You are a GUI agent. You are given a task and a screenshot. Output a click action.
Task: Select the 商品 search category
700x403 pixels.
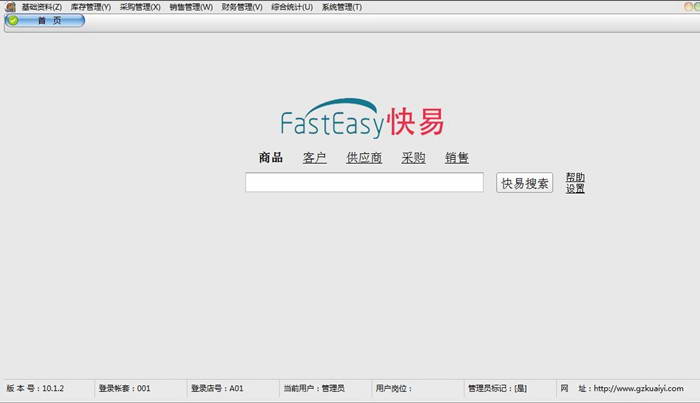click(271, 158)
